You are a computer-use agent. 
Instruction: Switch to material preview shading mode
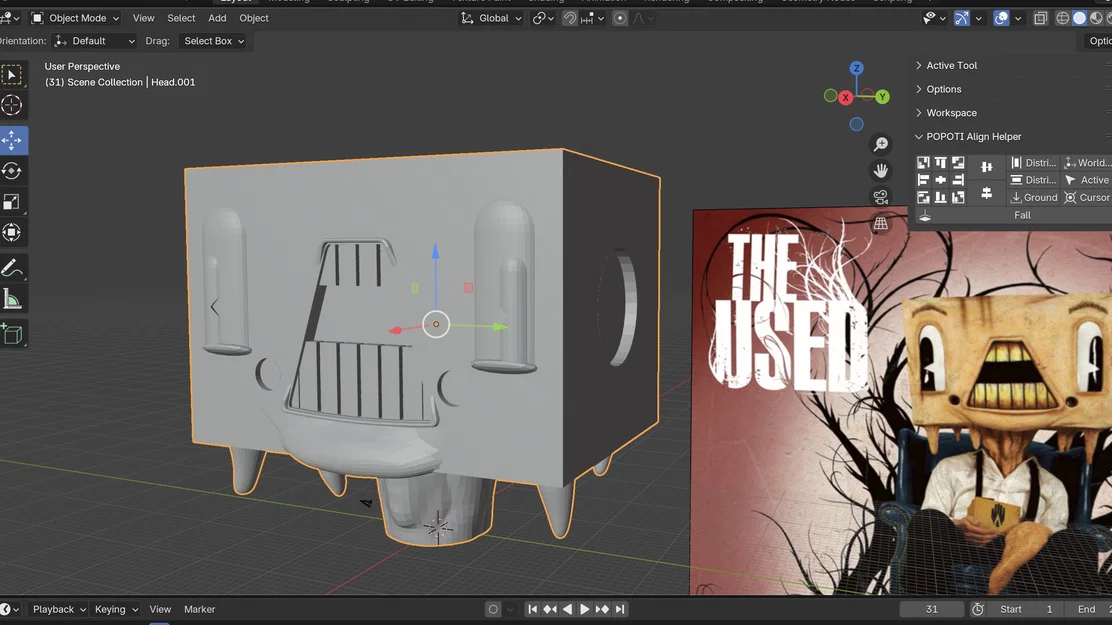(1096, 18)
